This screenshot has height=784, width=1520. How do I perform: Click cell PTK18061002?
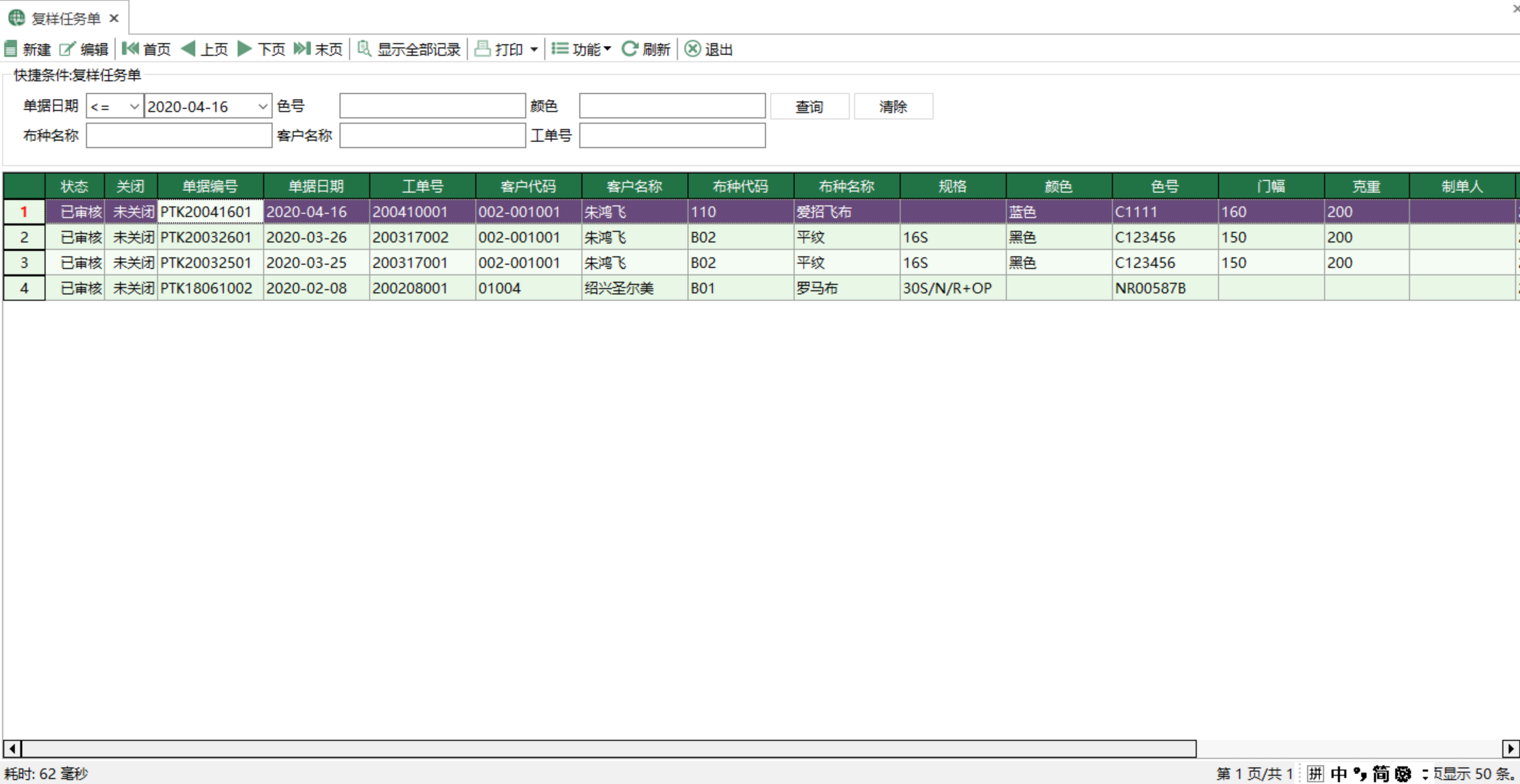(210, 288)
